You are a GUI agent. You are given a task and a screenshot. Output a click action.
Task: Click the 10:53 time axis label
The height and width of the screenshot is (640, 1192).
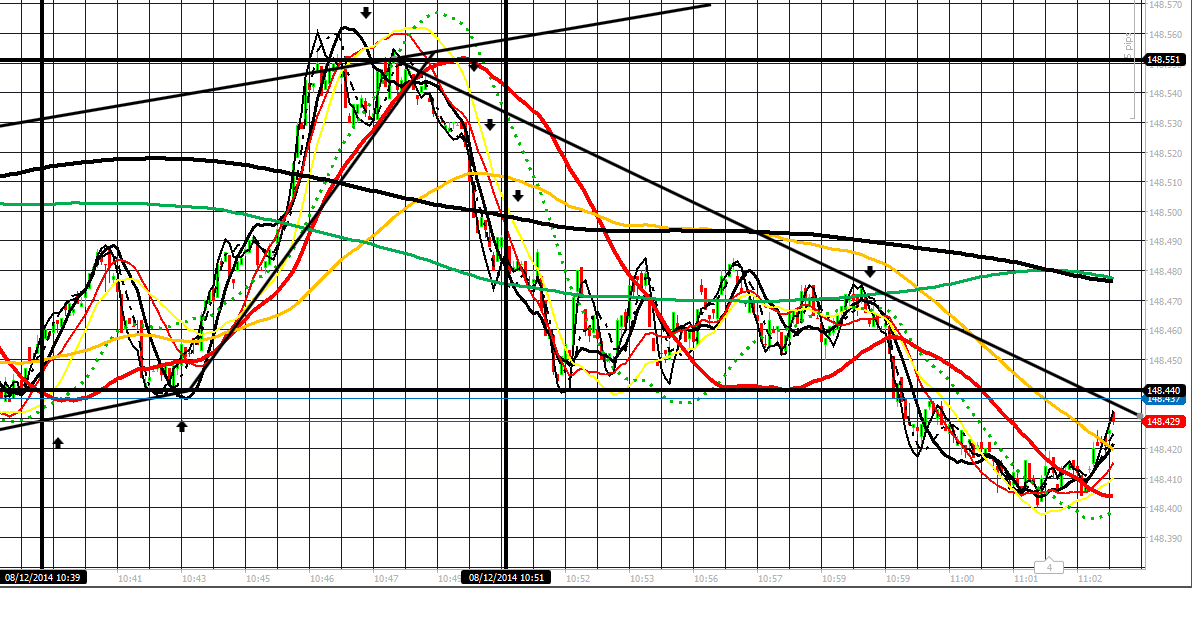pos(642,578)
